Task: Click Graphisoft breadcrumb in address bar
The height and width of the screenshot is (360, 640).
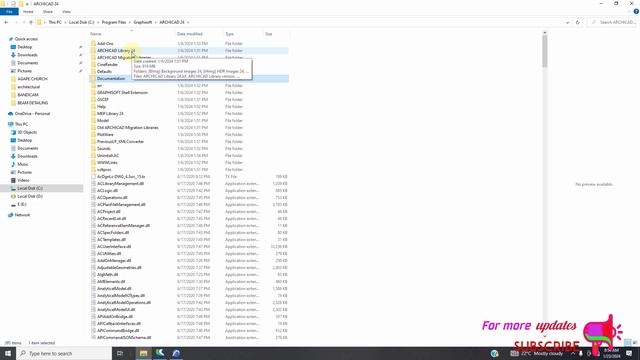Action: (143, 22)
